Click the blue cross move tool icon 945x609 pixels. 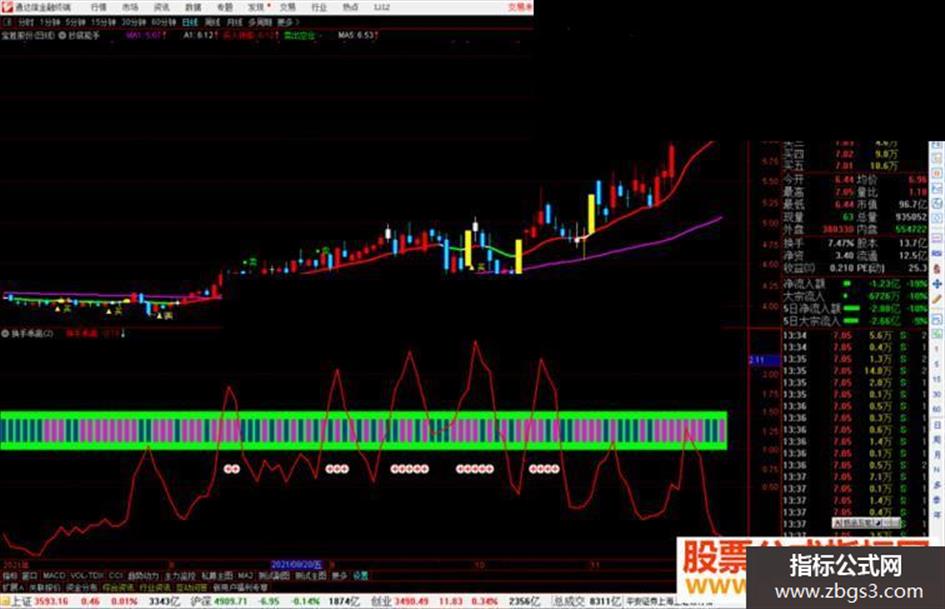click(x=937, y=283)
